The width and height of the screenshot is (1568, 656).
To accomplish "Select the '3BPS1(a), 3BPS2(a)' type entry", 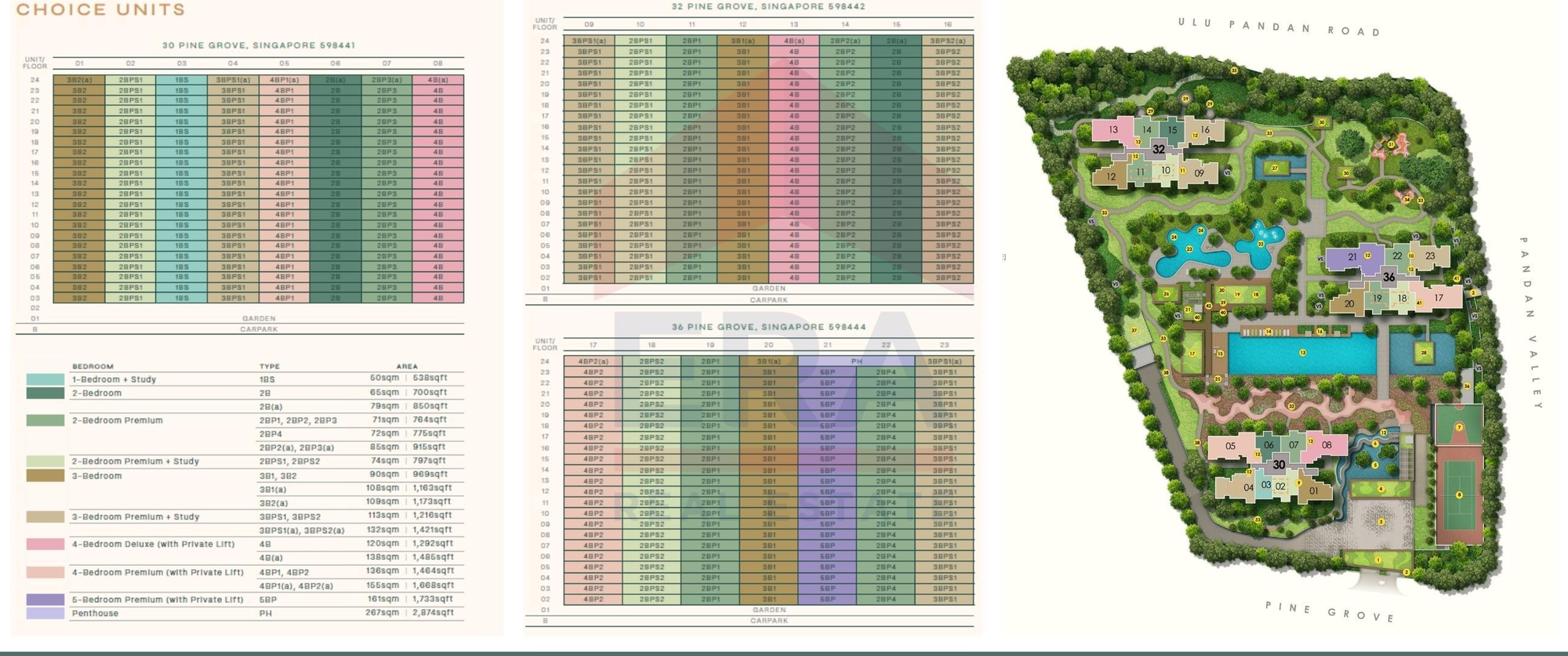I will tap(302, 531).
